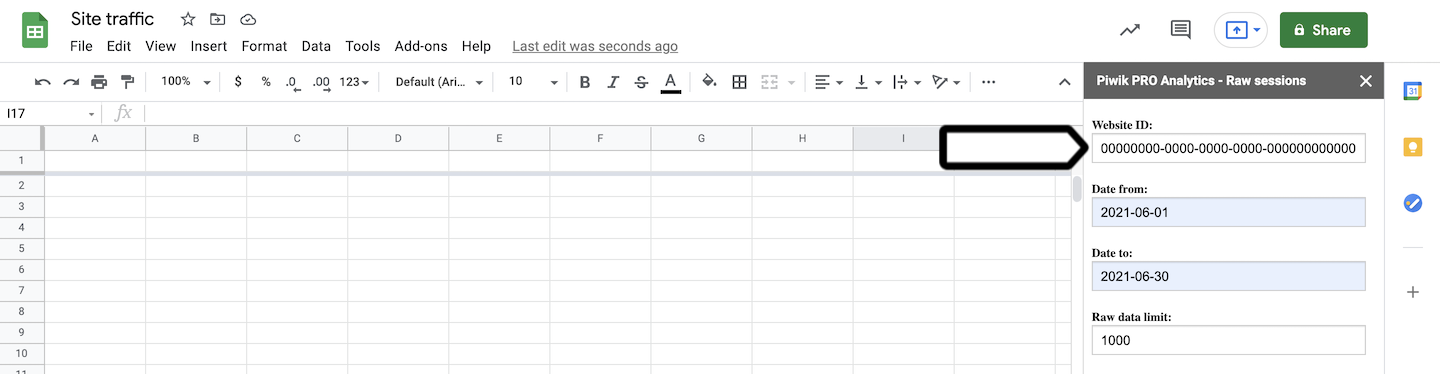This screenshot has height=374, width=1440.
Task: Open the View menu
Action: point(160,46)
